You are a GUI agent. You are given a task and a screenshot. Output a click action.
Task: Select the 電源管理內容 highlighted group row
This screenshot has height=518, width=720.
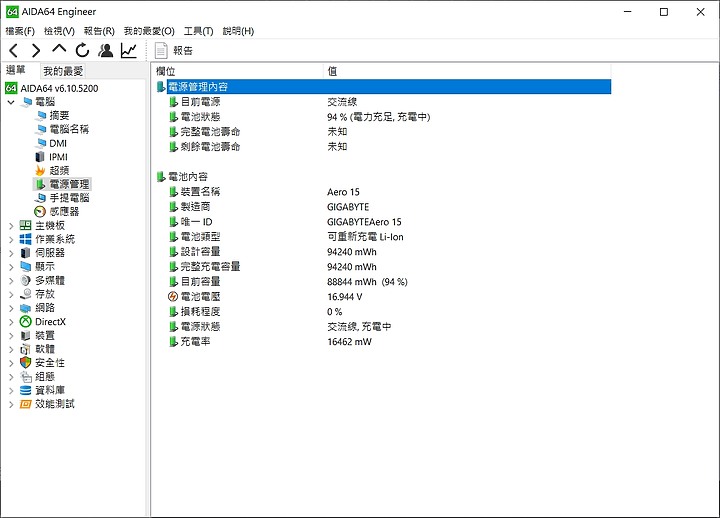383,86
